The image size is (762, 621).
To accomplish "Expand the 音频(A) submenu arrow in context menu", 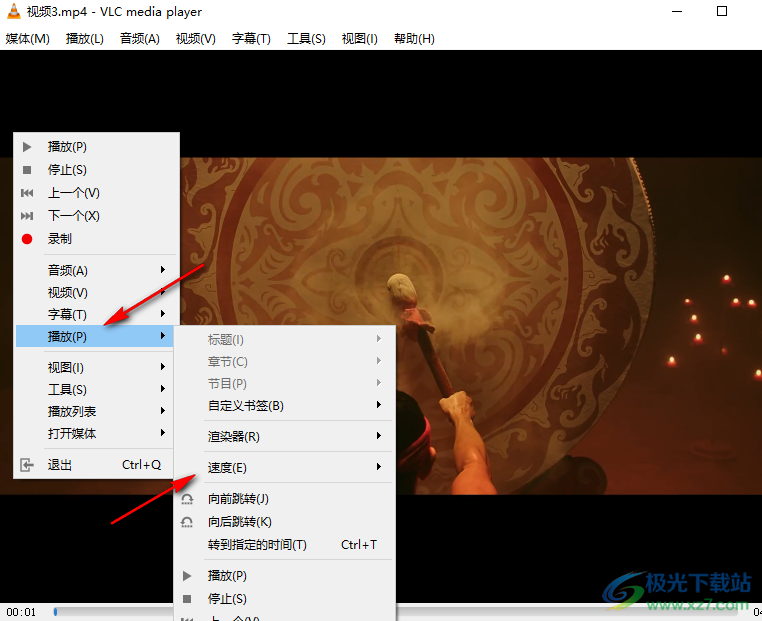I will point(163,270).
